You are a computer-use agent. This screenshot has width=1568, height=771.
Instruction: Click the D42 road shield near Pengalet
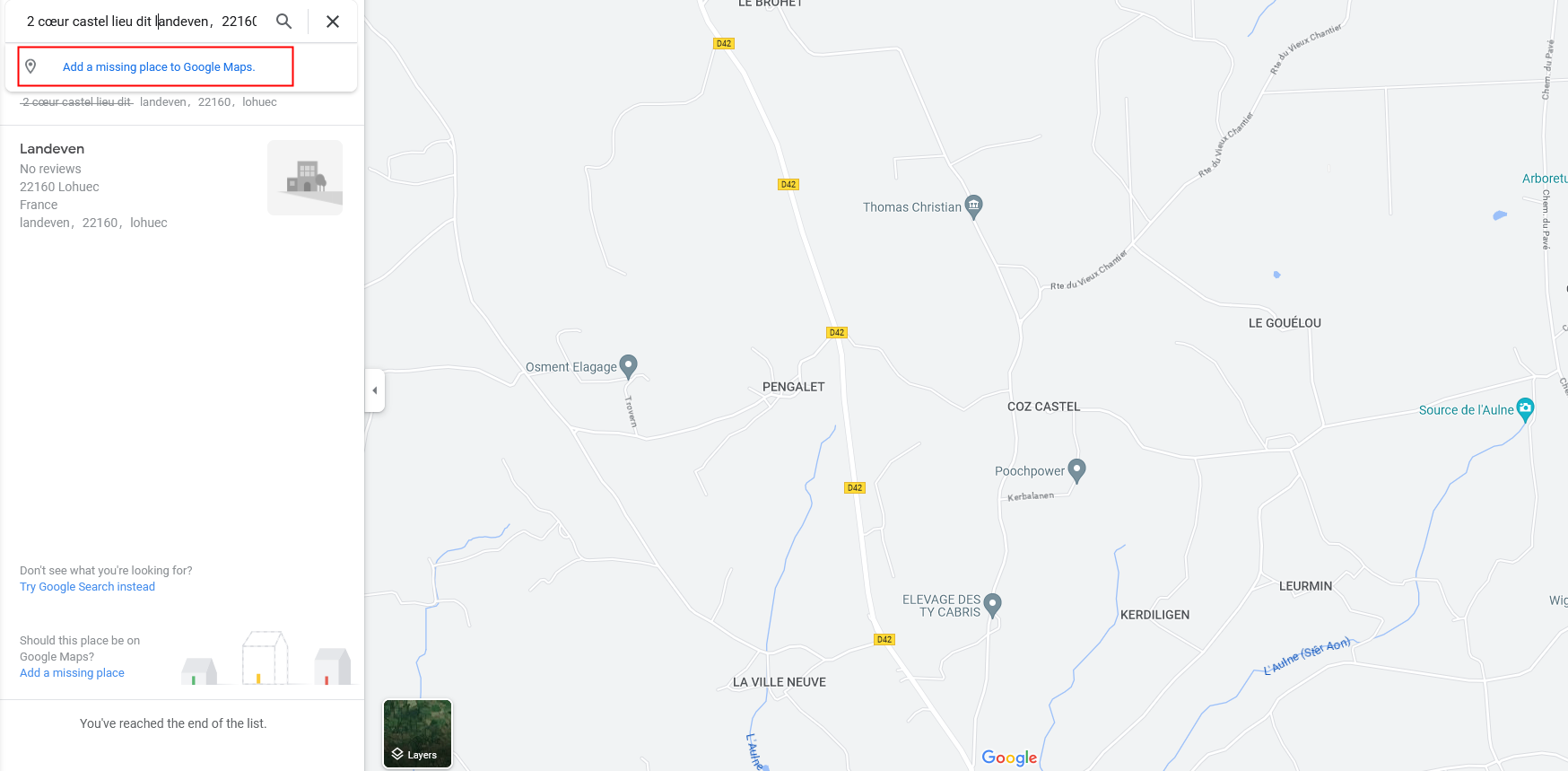click(837, 332)
